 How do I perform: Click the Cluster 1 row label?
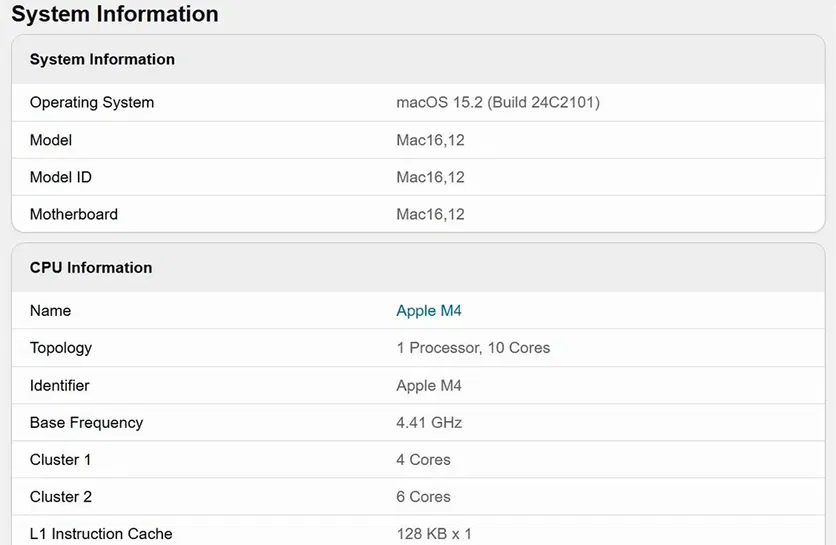coord(61,460)
